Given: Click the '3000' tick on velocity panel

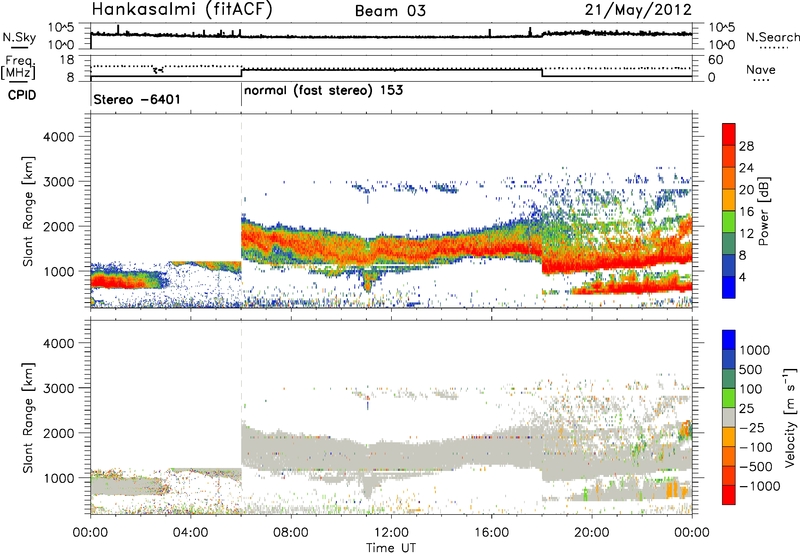Looking at the screenshot, I should tap(58, 388).
